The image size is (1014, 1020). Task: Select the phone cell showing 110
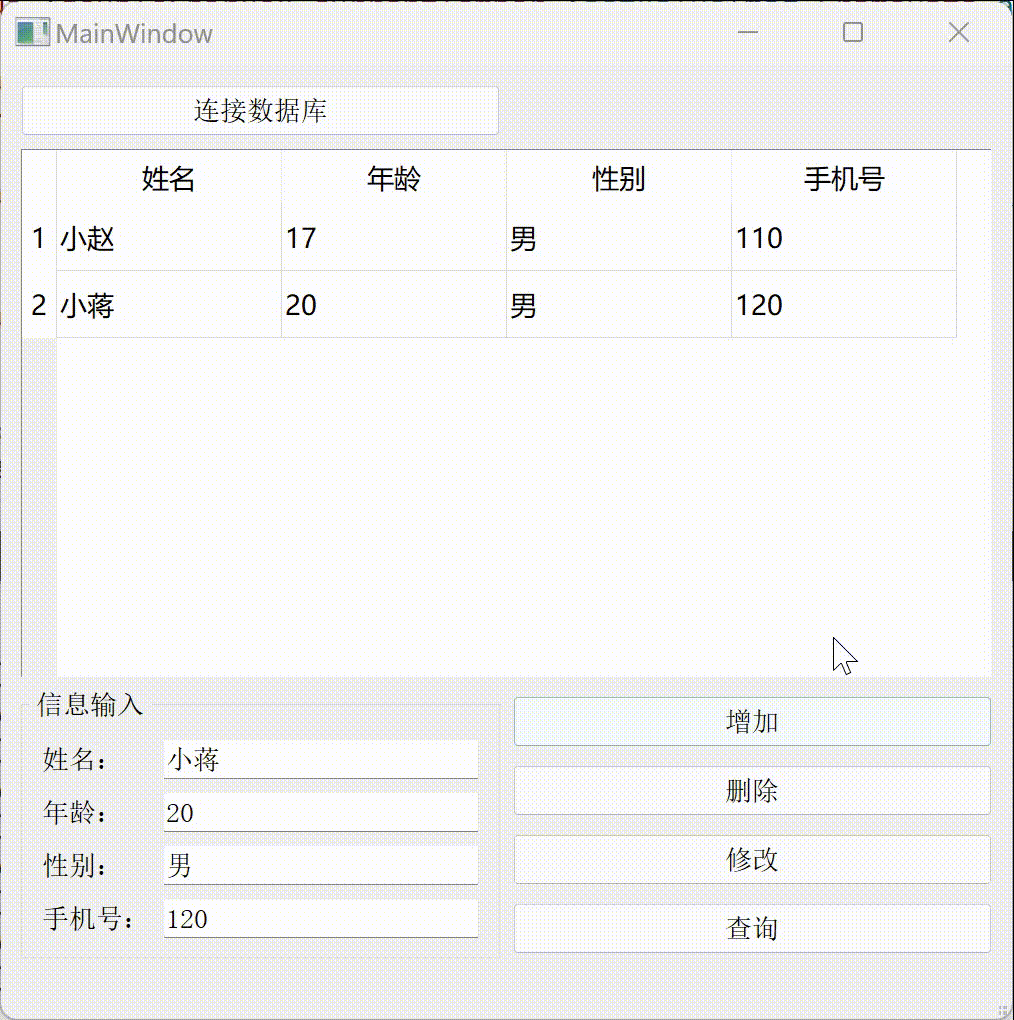pyautogui.click(x=844, y=237)
